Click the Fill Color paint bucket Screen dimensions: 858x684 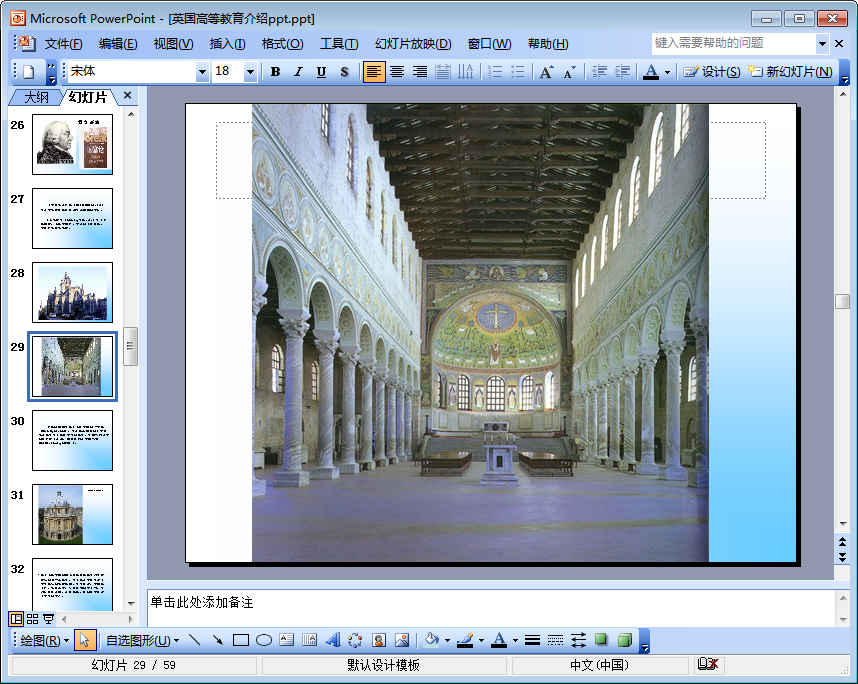[x=432, y=640]
